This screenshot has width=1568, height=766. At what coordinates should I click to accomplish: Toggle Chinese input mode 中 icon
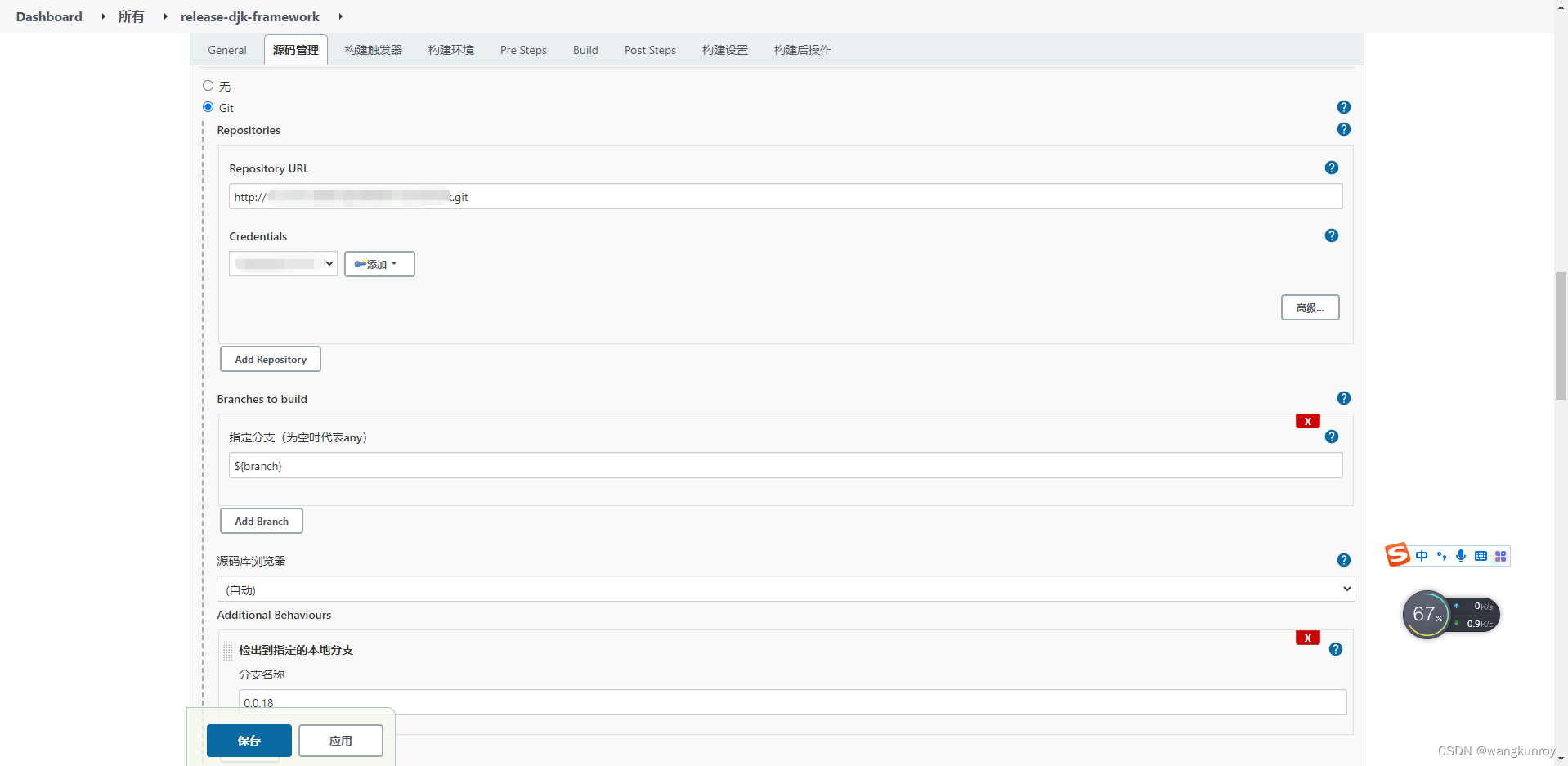click(x=1422, y=556)
